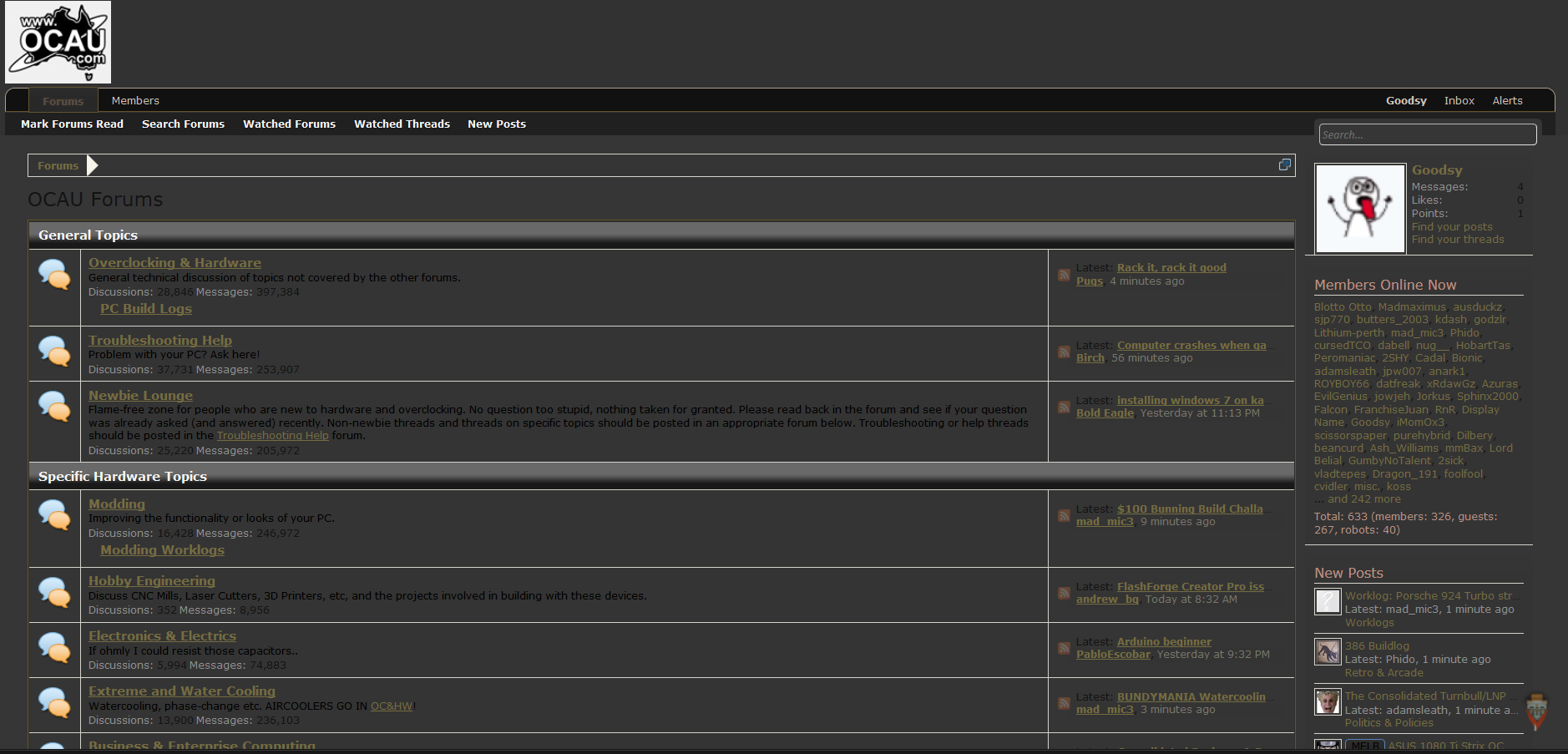Screen dimensions: 1568x754
Task: Open RSS feed for Hobby Engineering
Action: point(1064,594)
